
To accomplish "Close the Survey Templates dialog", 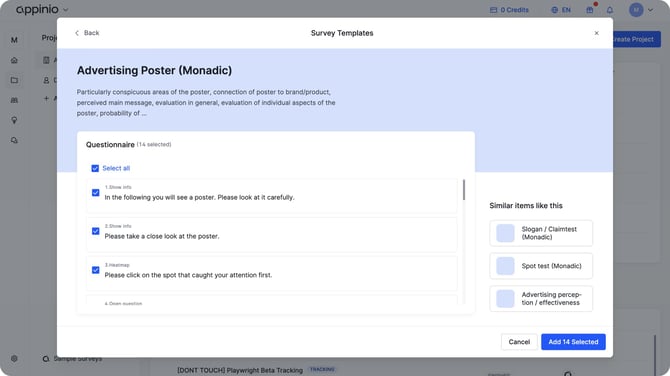I will point(597,33).
